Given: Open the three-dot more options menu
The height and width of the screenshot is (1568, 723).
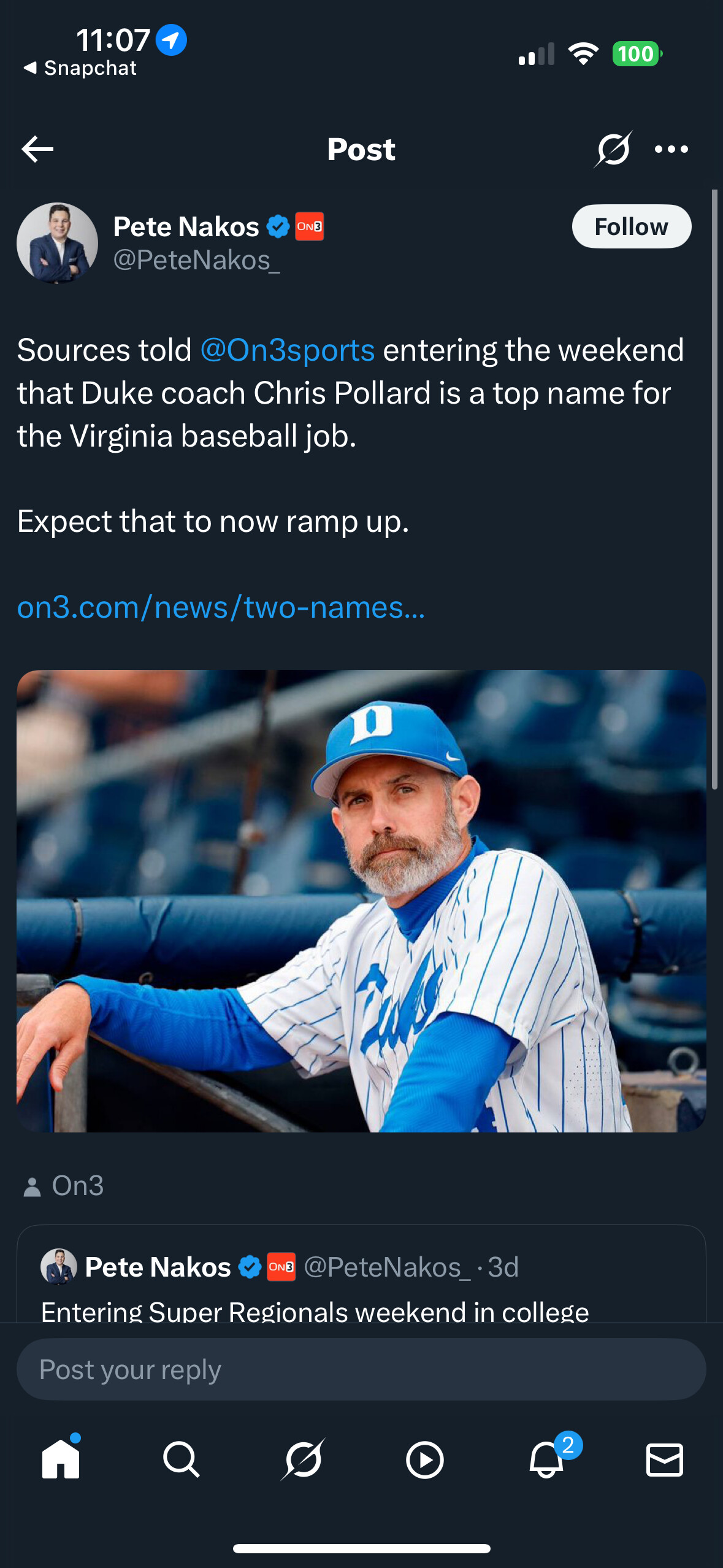Looking at the screenshot, I should click(671, 149).
